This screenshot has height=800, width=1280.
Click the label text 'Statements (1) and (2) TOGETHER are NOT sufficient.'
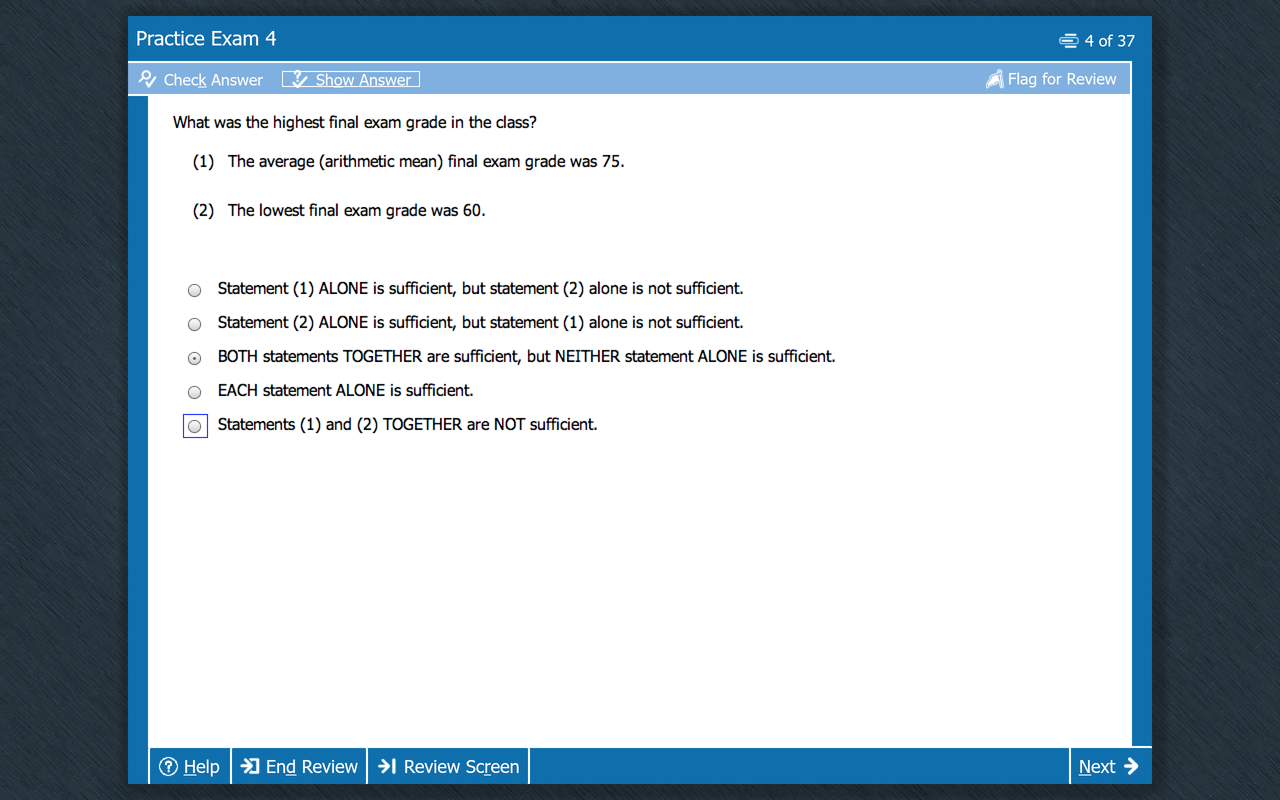click(407, 425)
